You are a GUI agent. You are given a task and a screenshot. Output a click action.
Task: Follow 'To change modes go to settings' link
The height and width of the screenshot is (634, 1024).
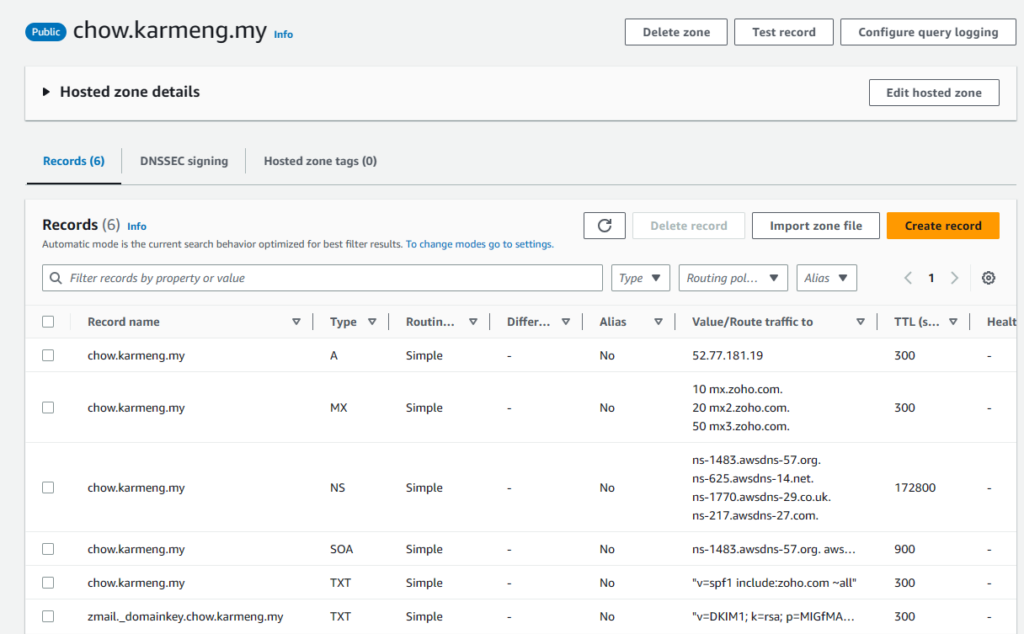click(479, 244)
